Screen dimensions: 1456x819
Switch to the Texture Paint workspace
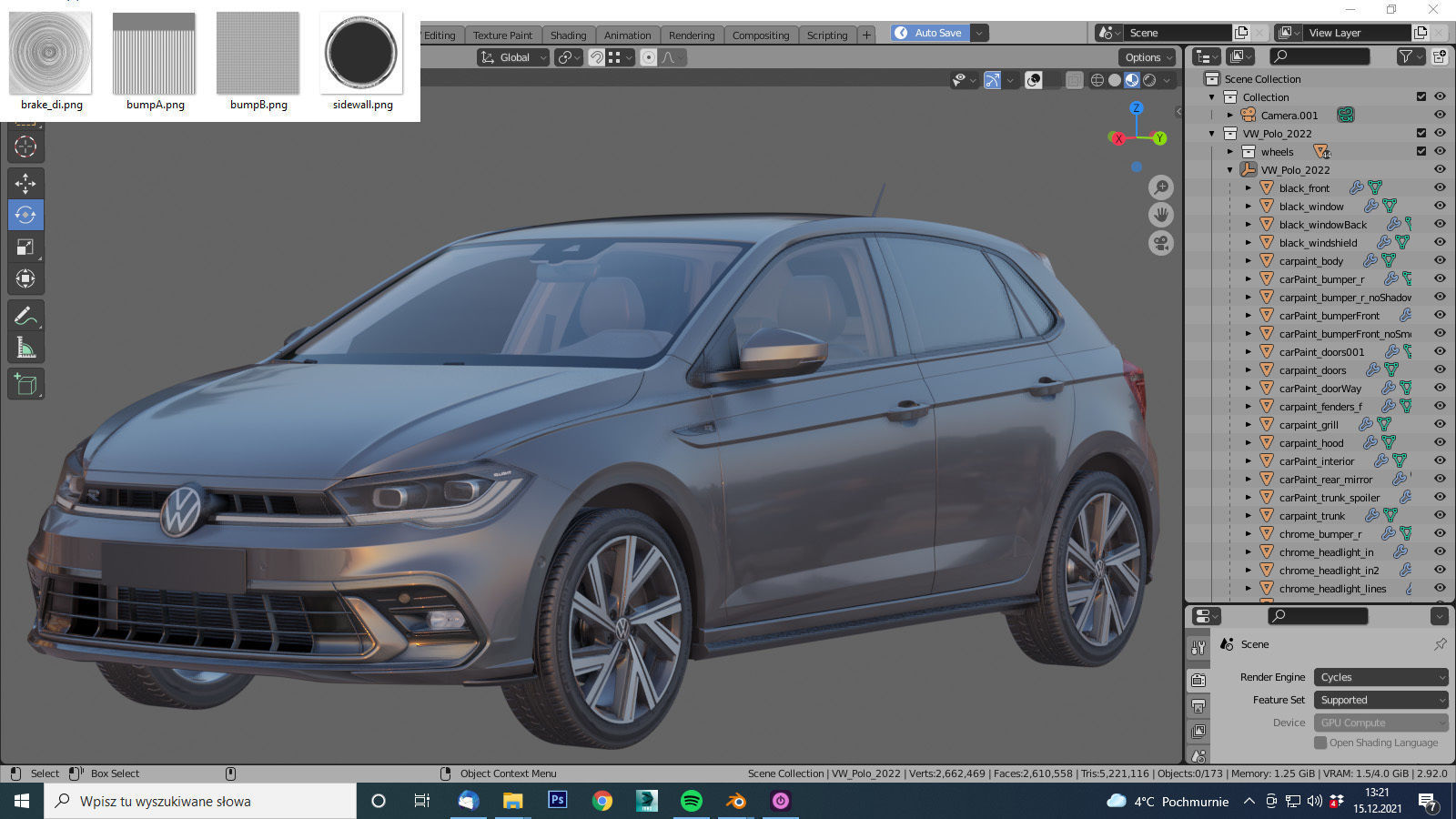(x=502, y=35)
